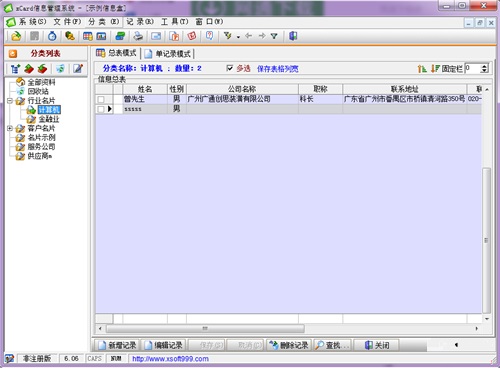Viewport: 500px width, 368px height.
Task: Click the add category tree icon
Action: pos(15,69)
